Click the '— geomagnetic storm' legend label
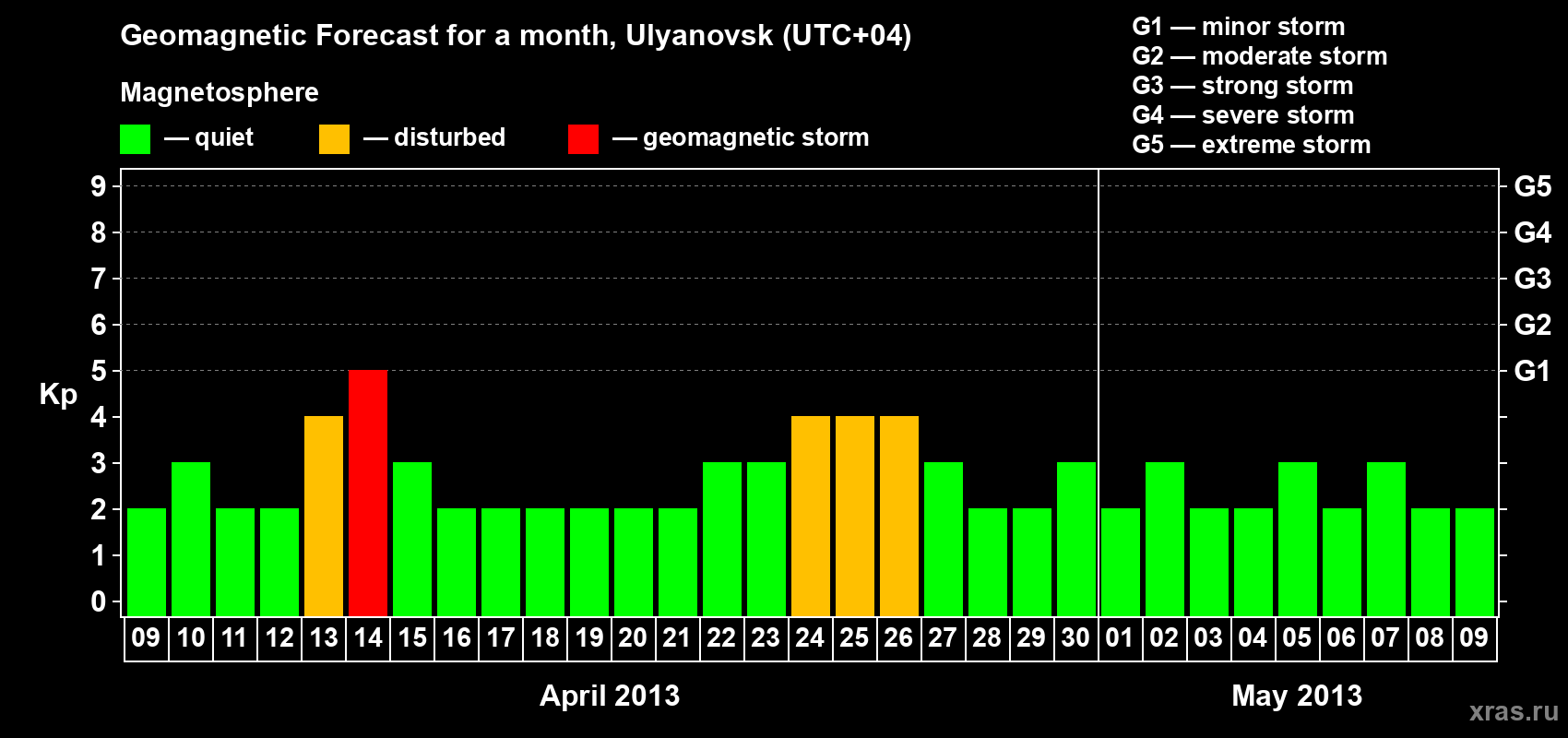This screenshot has height=738, width=1568. 741,137
